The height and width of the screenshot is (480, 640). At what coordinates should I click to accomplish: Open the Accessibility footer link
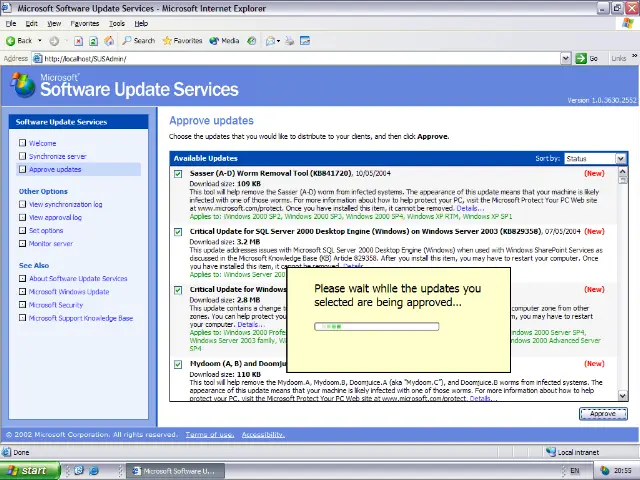coord(263,435)
